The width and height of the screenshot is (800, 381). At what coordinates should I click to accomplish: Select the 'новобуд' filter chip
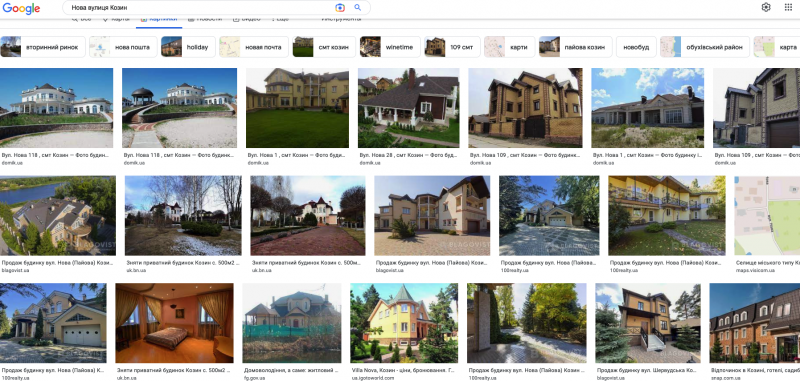point(636,47)
